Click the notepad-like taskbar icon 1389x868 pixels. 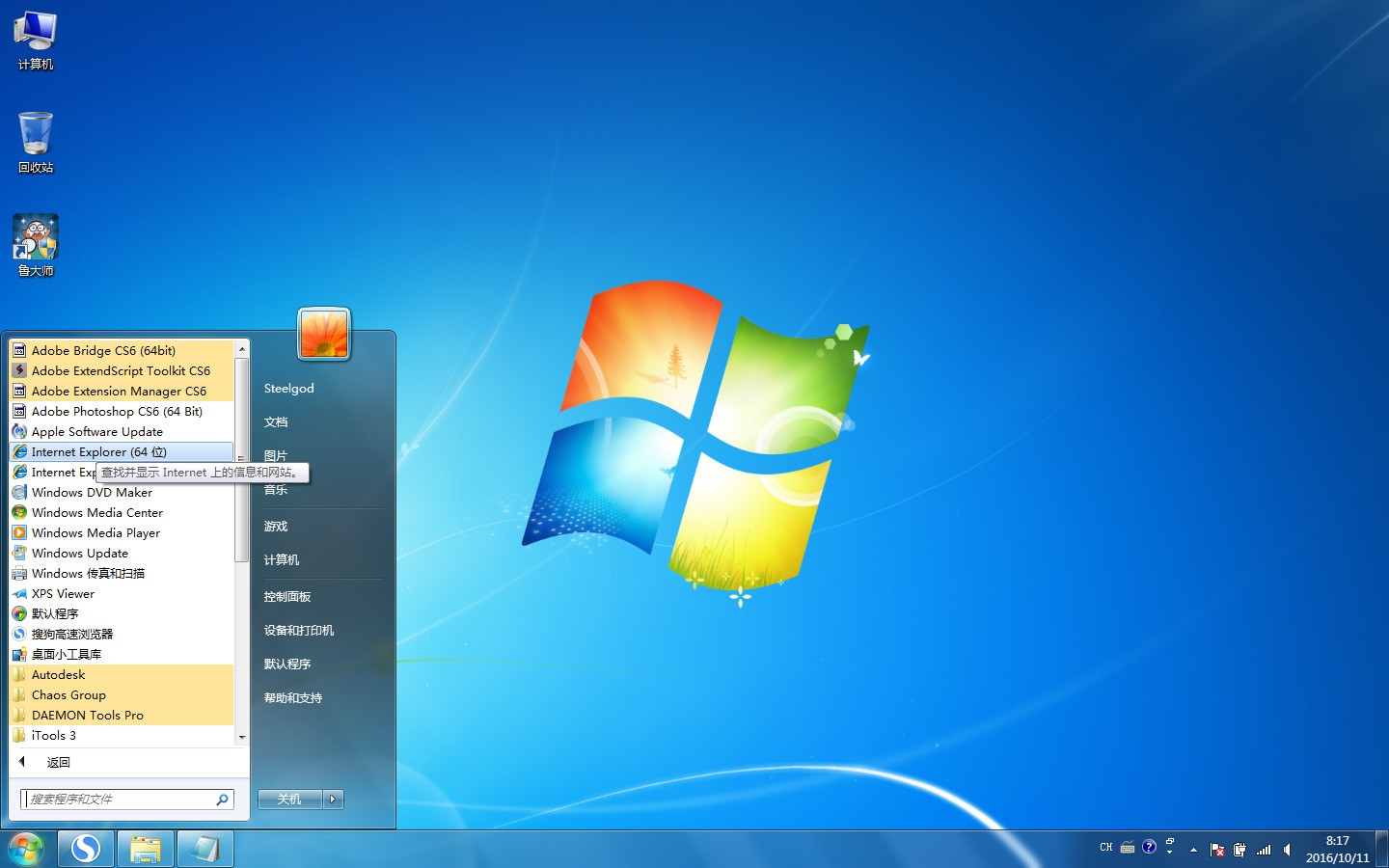pos(205,849)
